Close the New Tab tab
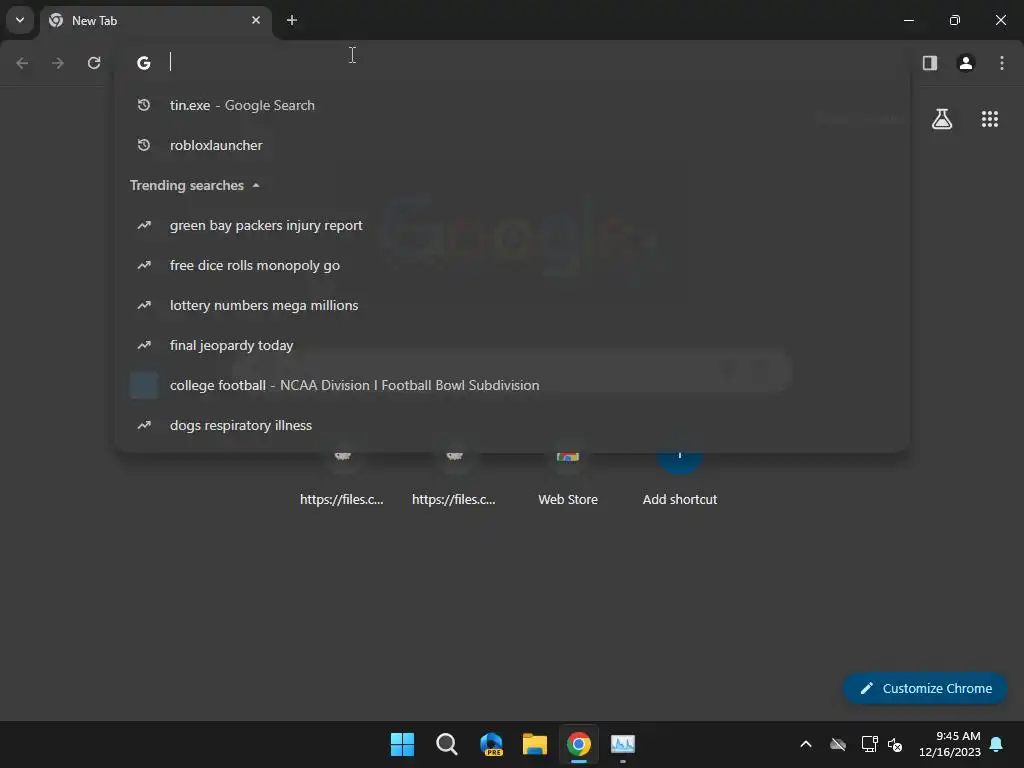 [256, 20]
